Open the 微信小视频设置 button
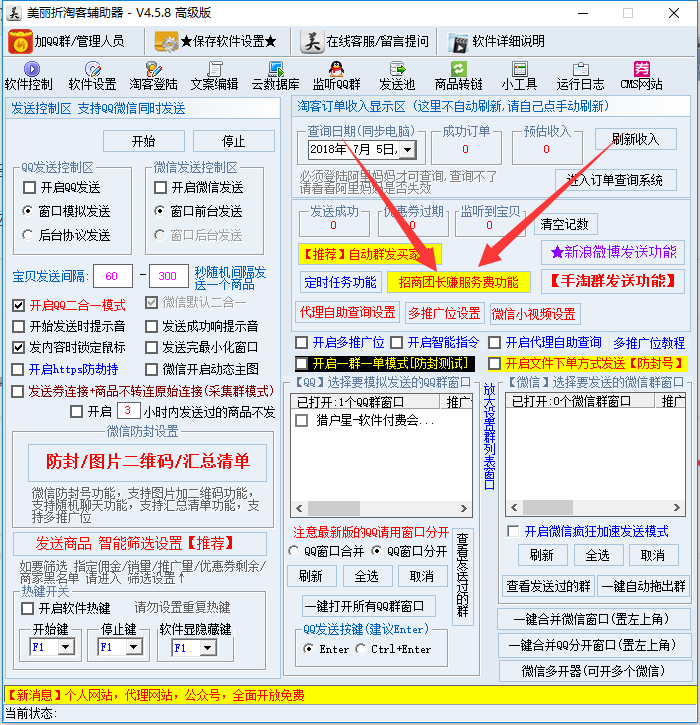The image size is (700, 725). 534,314
